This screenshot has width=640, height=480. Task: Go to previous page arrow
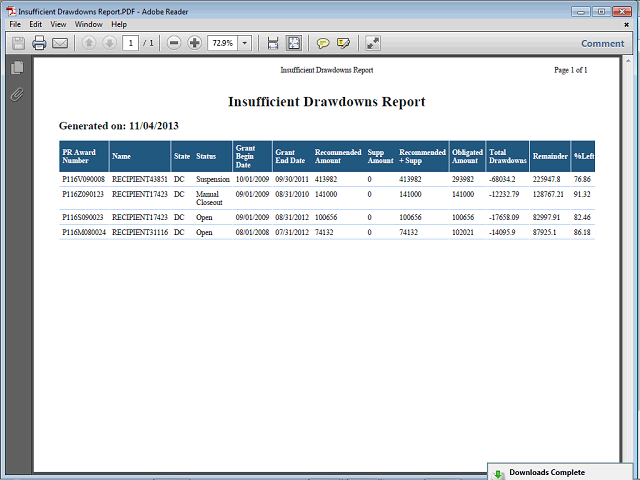(88, 43)
